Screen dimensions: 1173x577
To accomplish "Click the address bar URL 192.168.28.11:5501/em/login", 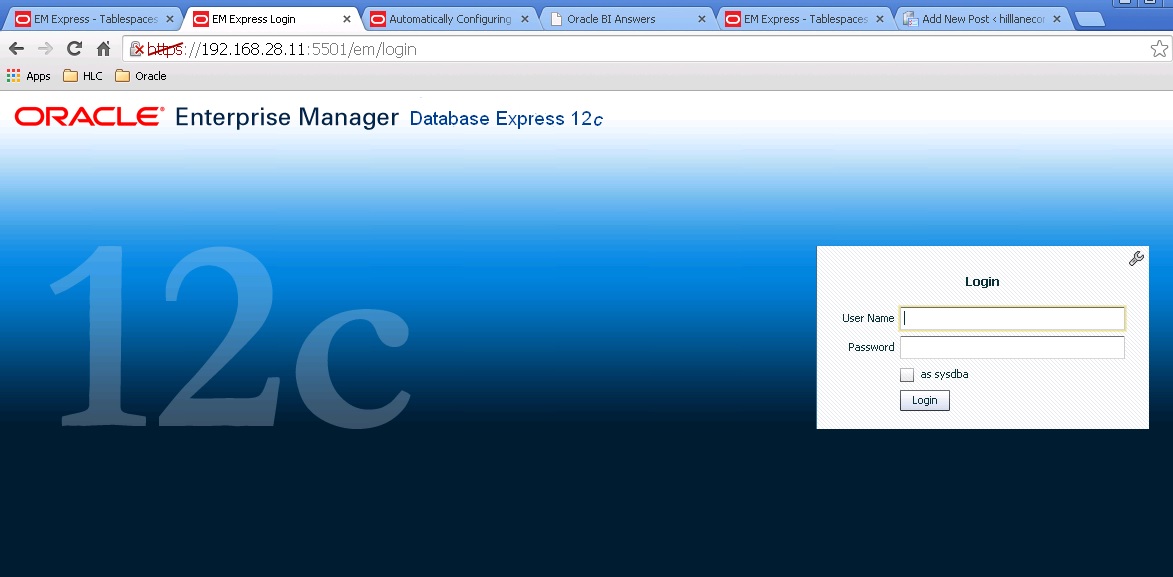I will 281,49.
